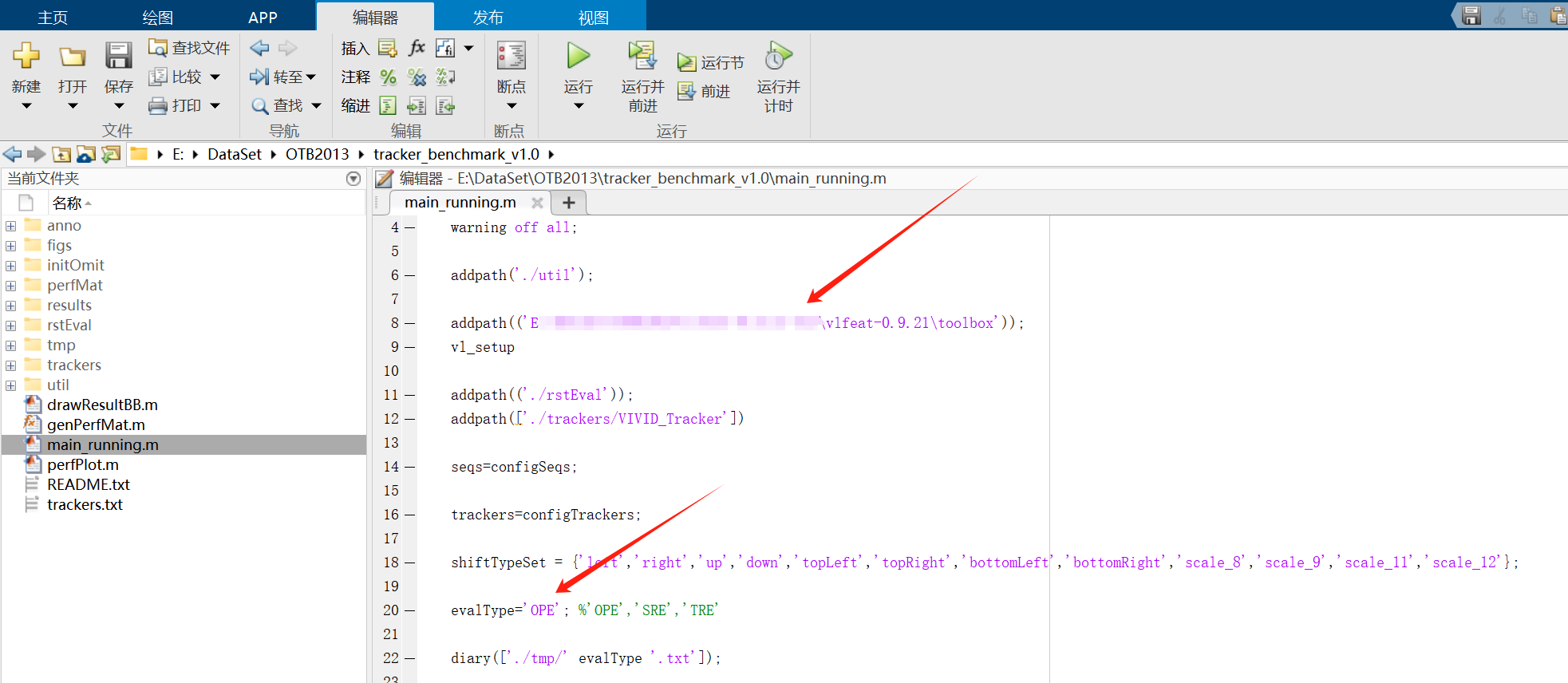Click tracker_benchmark_v1.0 in the address path
1568x683 pixels.
456,154
